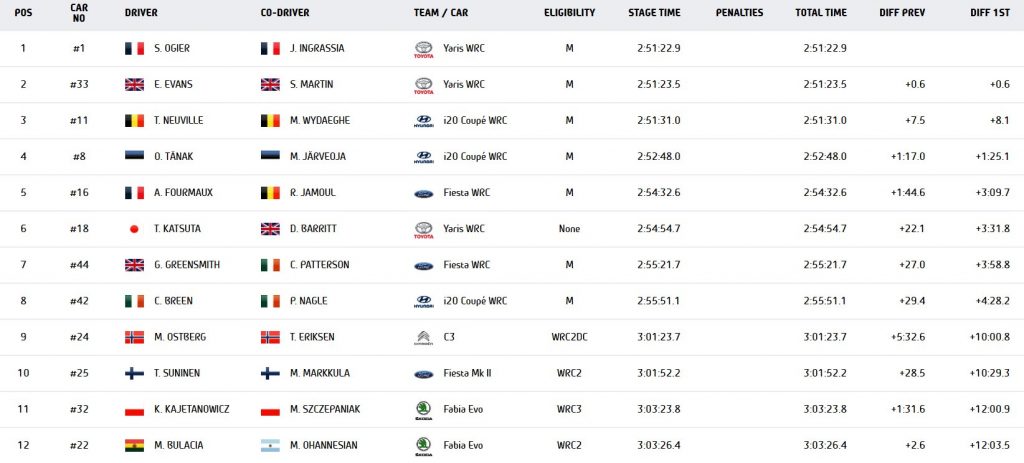Click the DIFF 1ST column header

click(x=989, y=13)
